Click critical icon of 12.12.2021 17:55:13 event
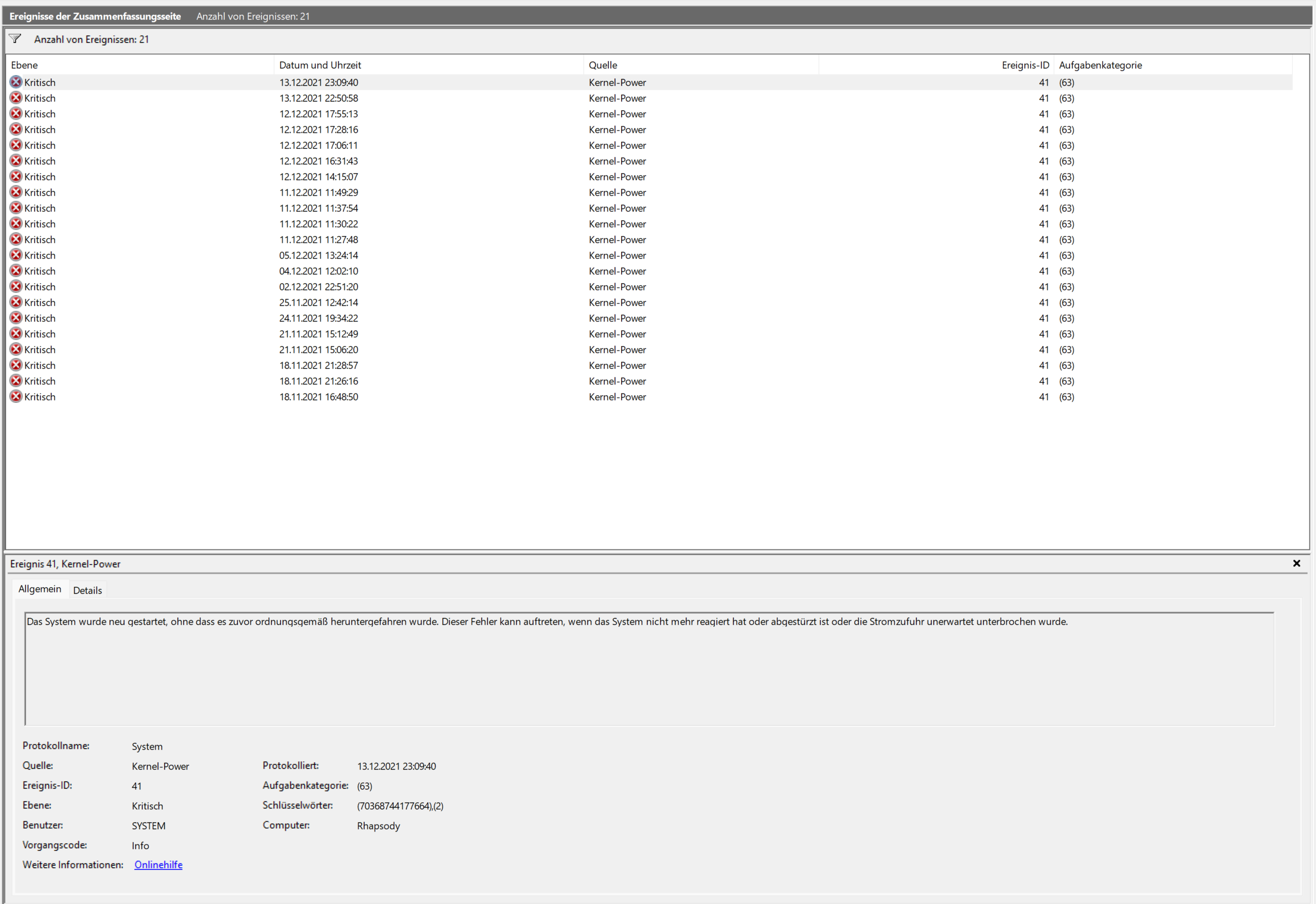 pos(16,114)
